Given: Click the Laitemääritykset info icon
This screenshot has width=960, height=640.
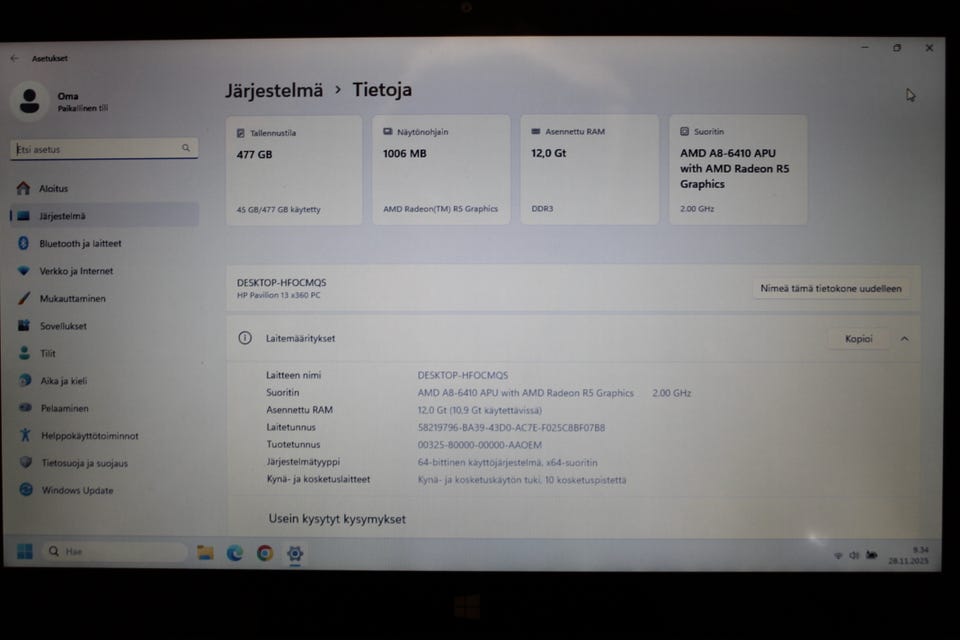Looking at the screenshot, I should click(x=245, y=338).
